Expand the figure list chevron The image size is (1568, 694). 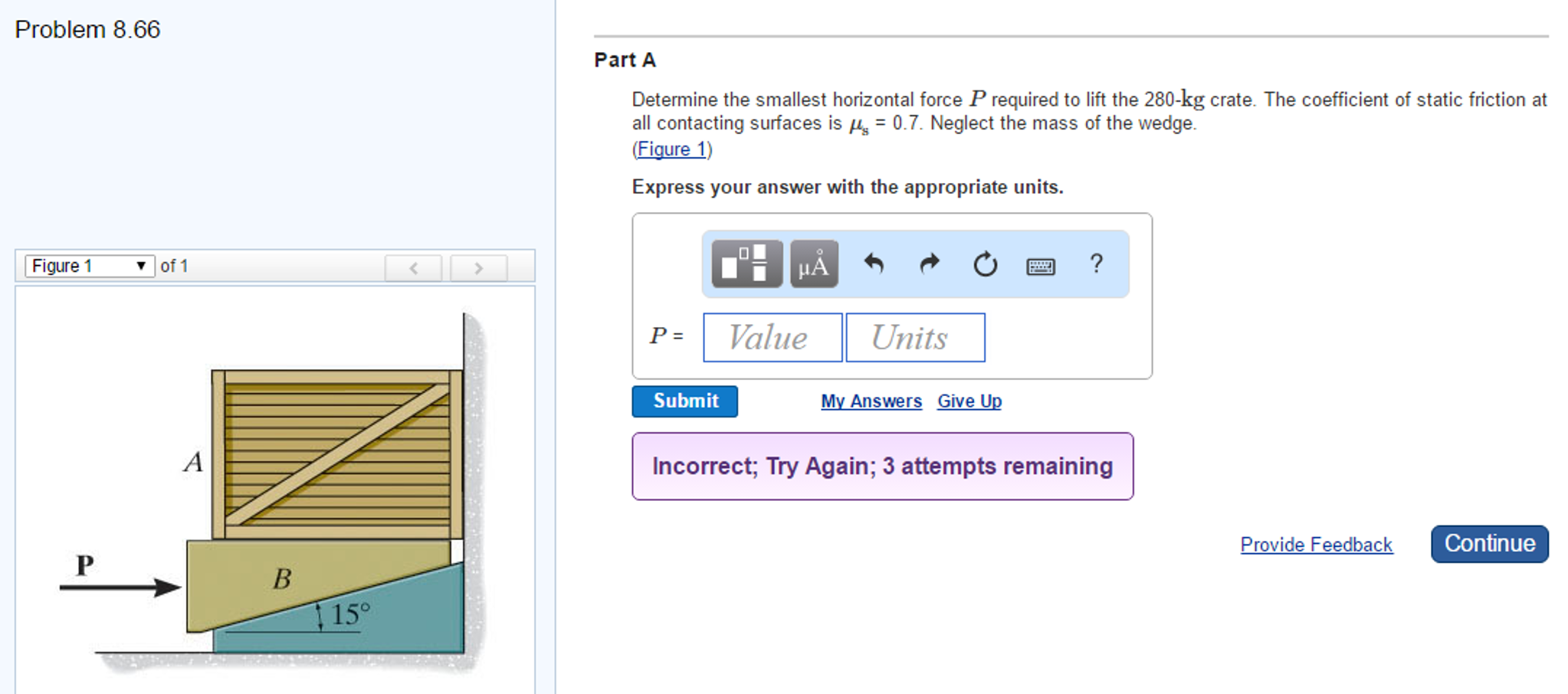pyautogui.click(x=142, y=266)
